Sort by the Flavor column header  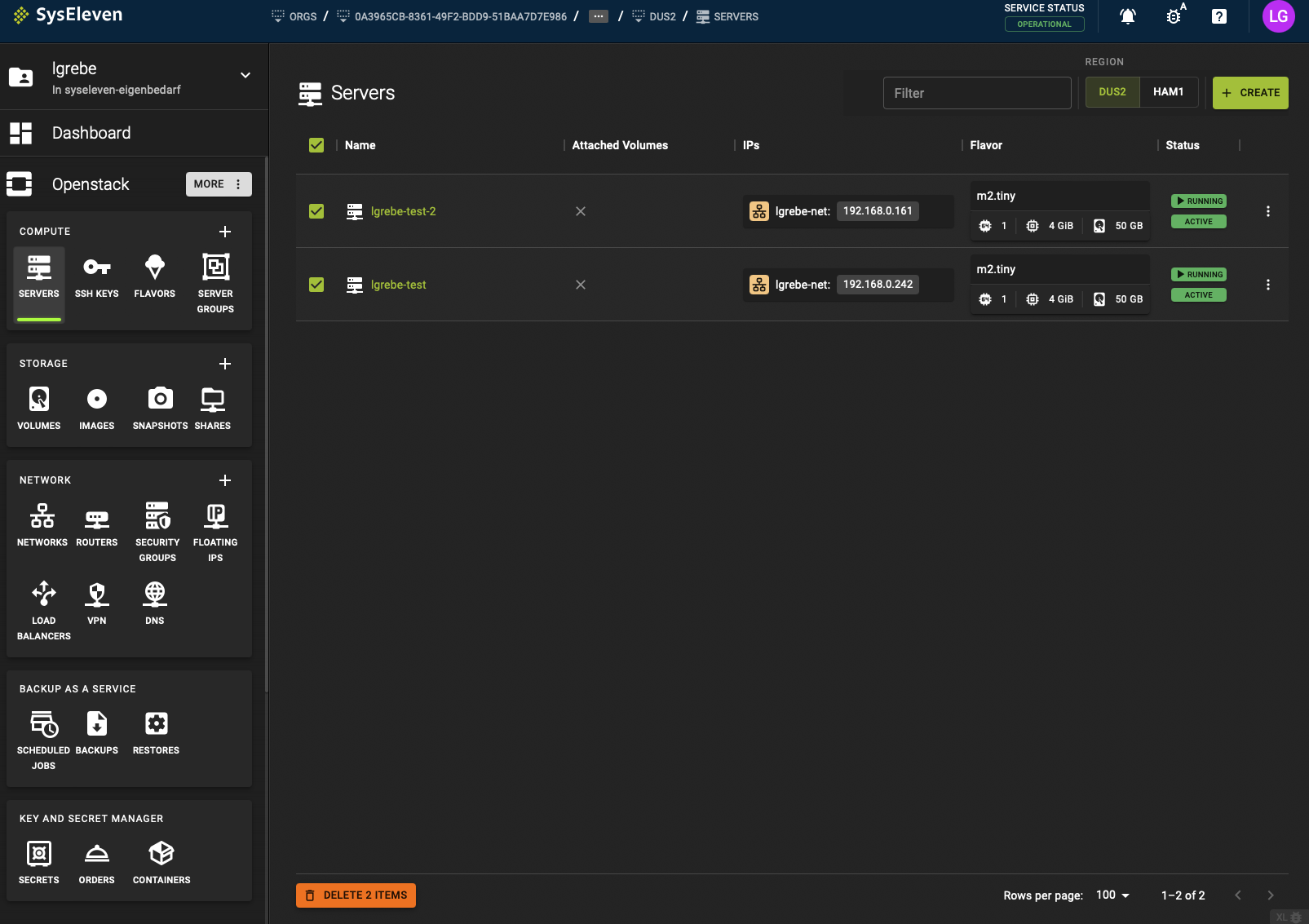tap(986, 145)
